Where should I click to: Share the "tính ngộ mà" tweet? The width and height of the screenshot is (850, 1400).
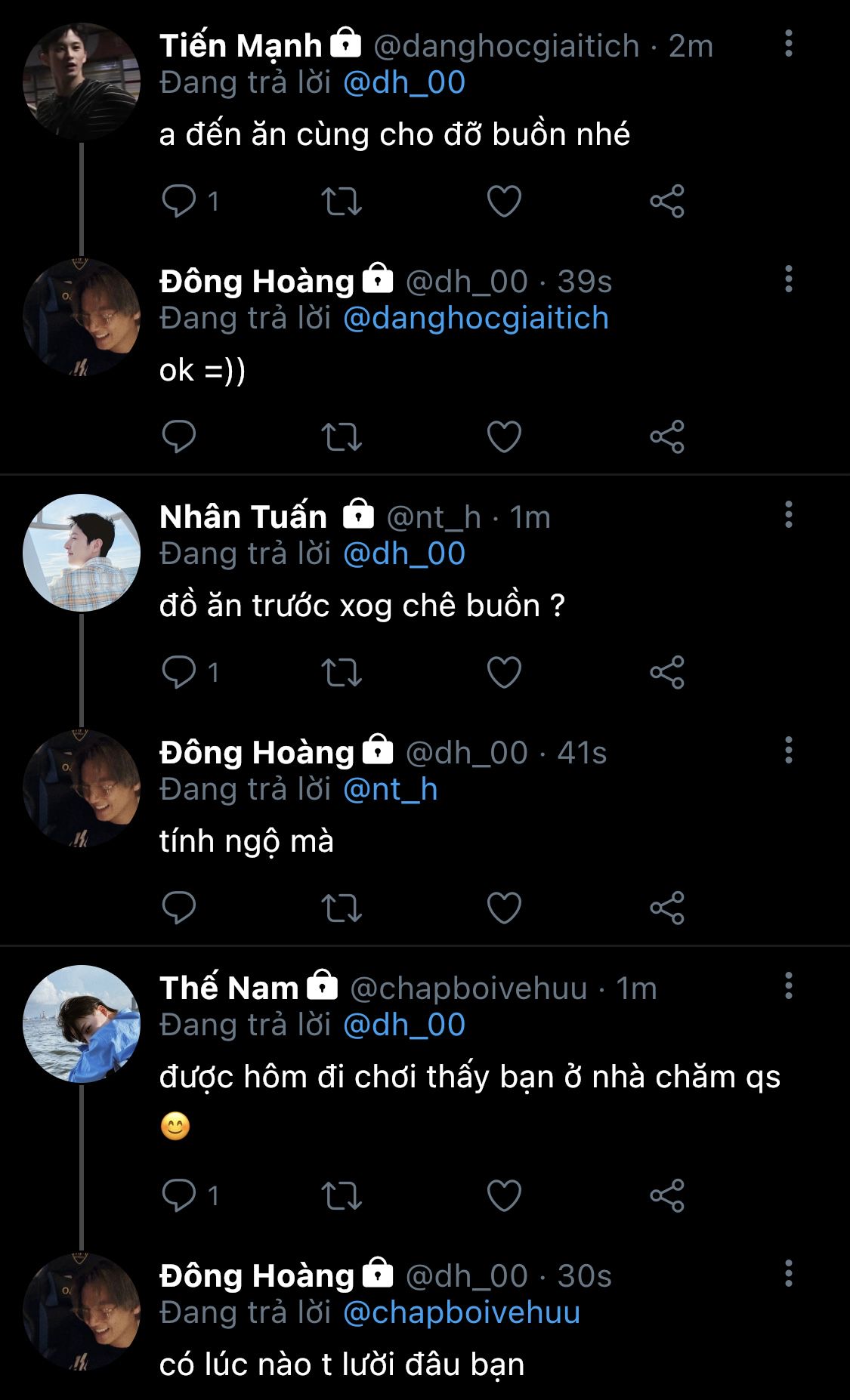coord(667,908)
